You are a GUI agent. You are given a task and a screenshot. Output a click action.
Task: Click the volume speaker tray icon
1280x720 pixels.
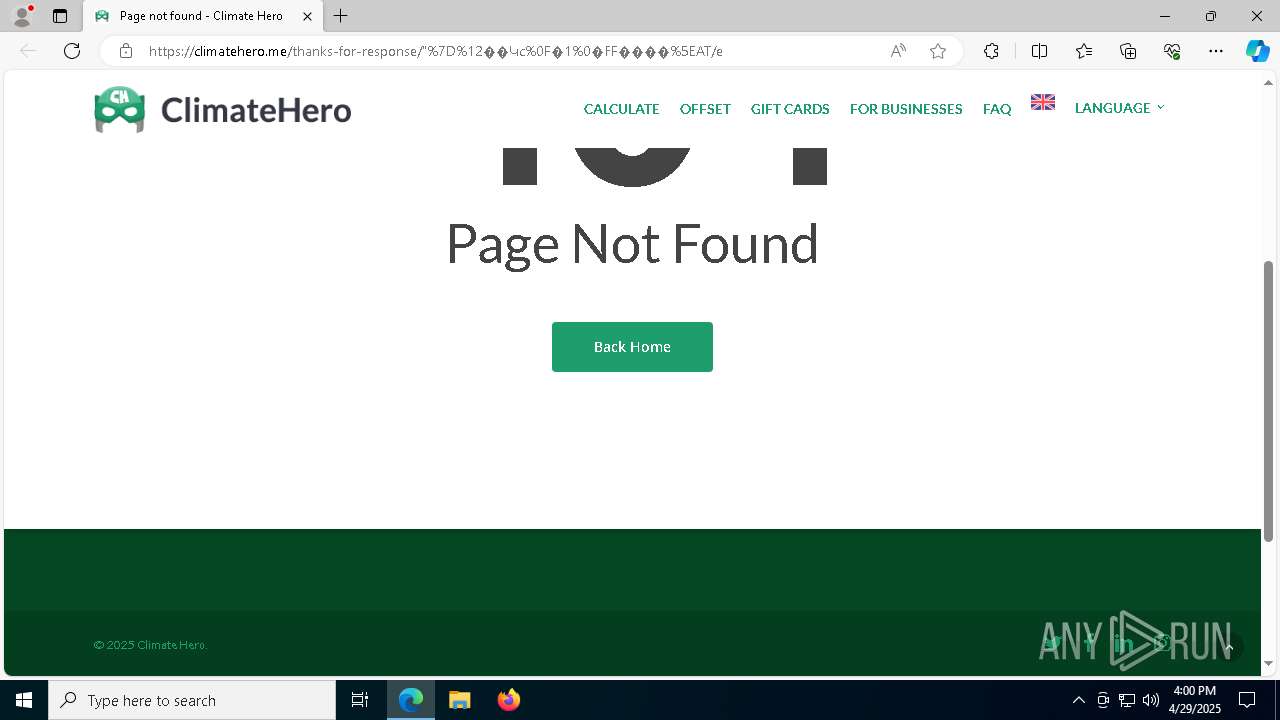(x=1151, y=700)
